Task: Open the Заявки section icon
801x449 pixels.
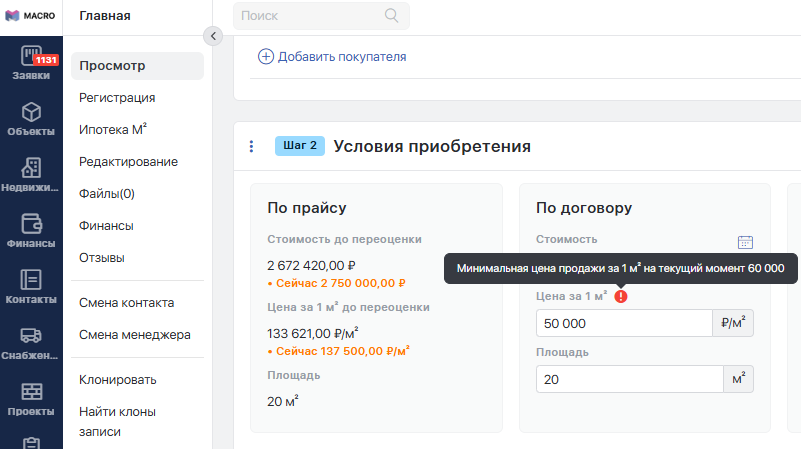Action: point(31,58)
